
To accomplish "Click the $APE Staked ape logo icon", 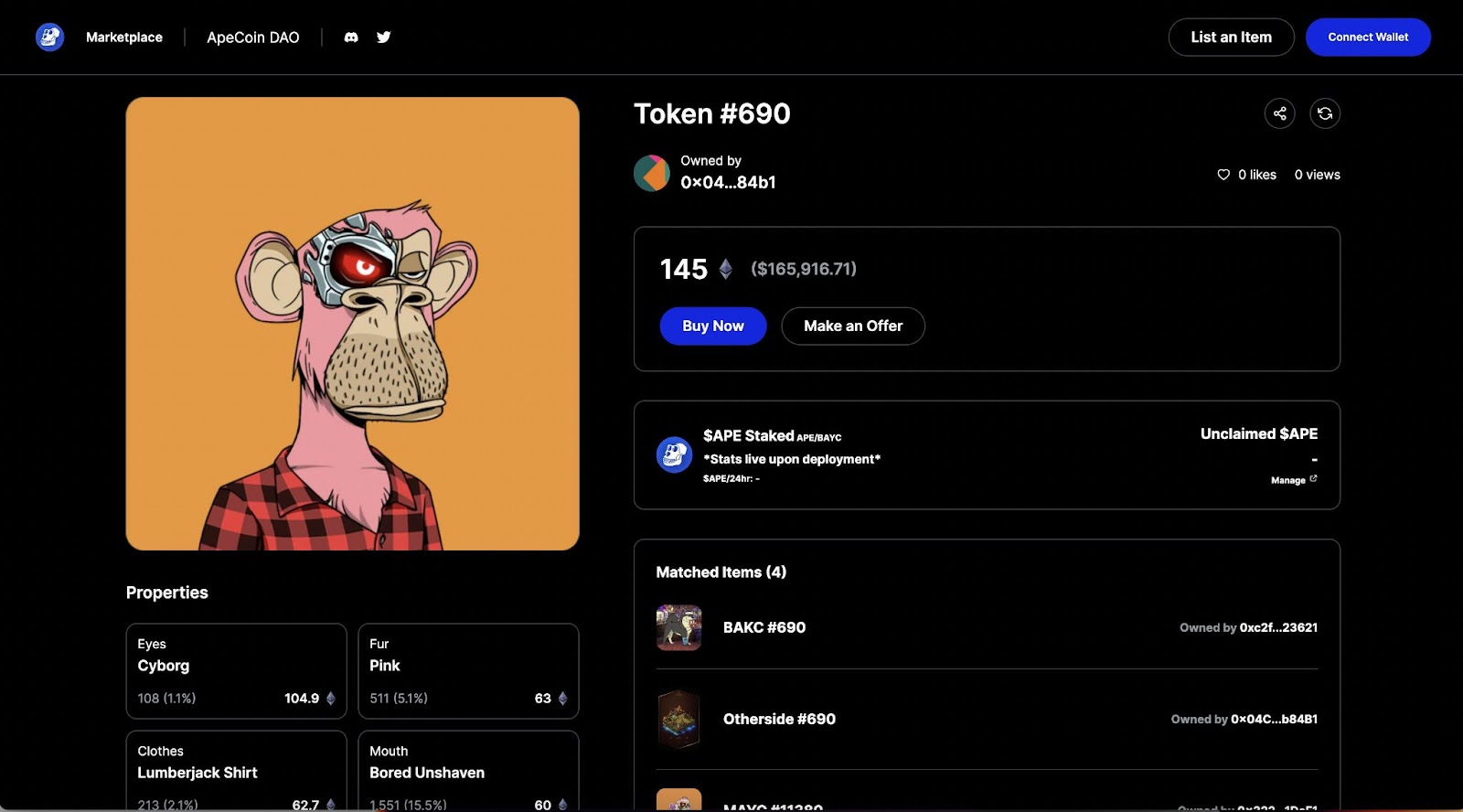I will coord(674,454).
